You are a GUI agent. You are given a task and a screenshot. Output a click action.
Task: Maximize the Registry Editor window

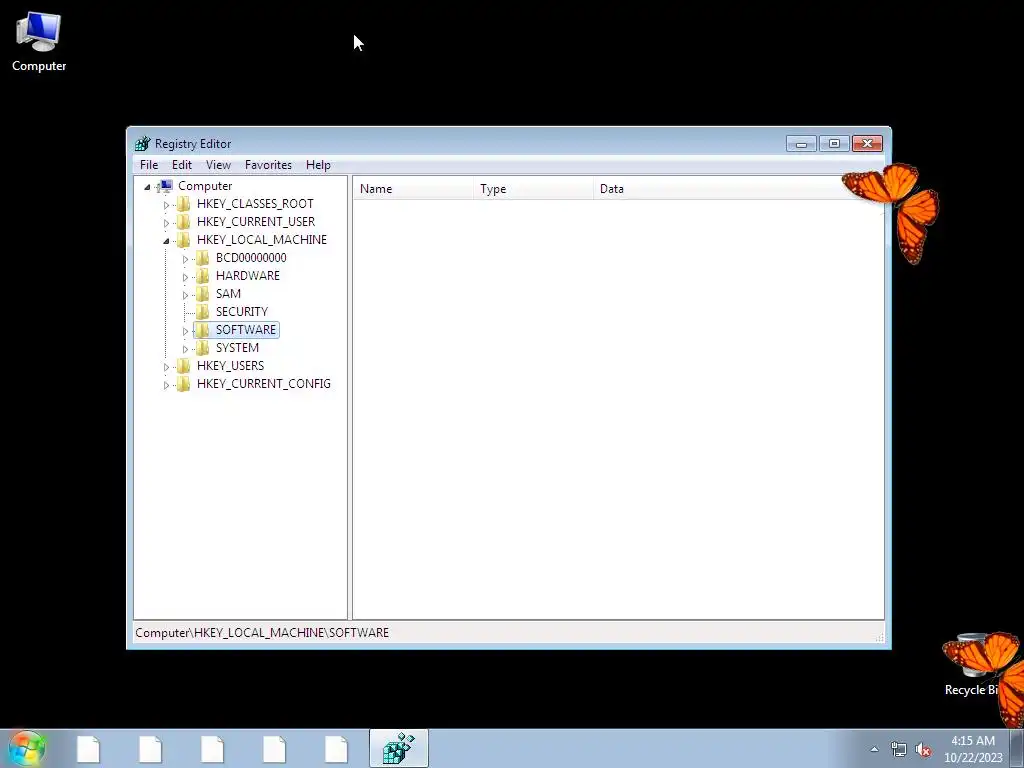tap(834, 144)
